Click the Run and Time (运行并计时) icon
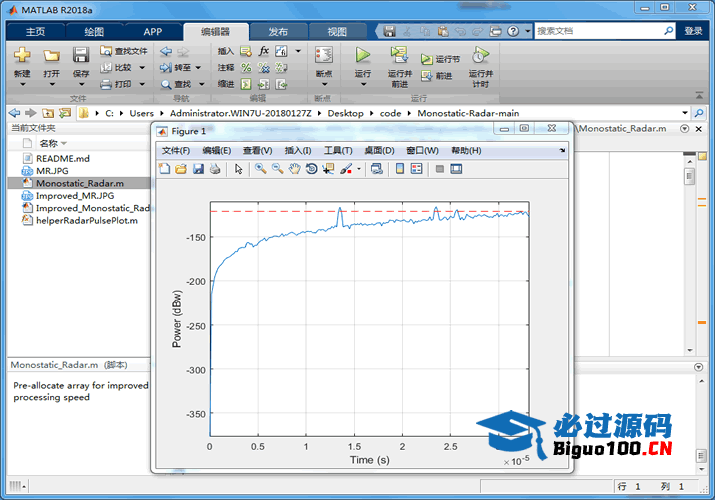715x500 pixels. point(481,55)
